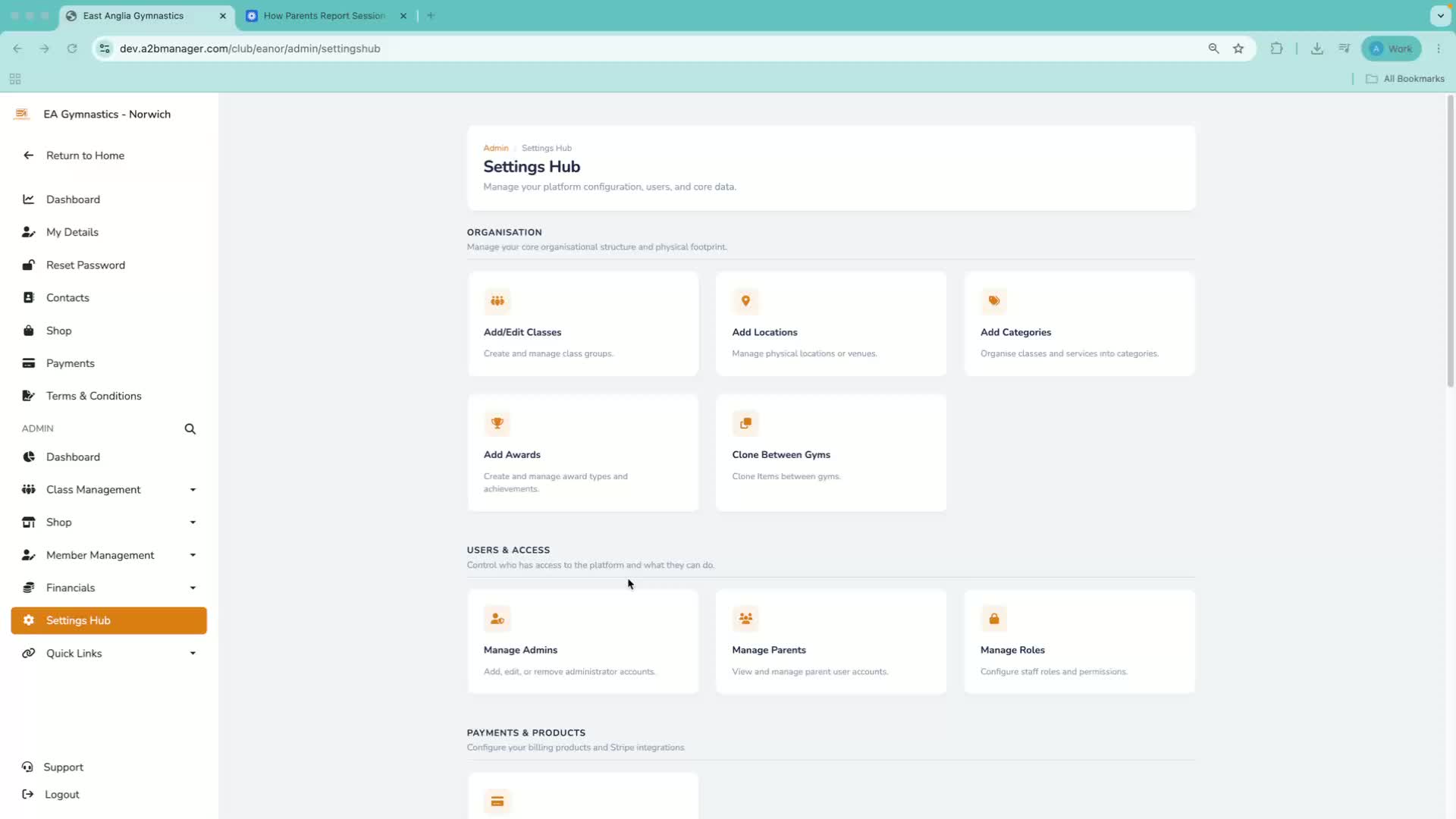Image resolution: width=1456 pixels, height=819 pixels.
Task: Open All Bookmarks folder
Action: click(x=1405, y=79)
